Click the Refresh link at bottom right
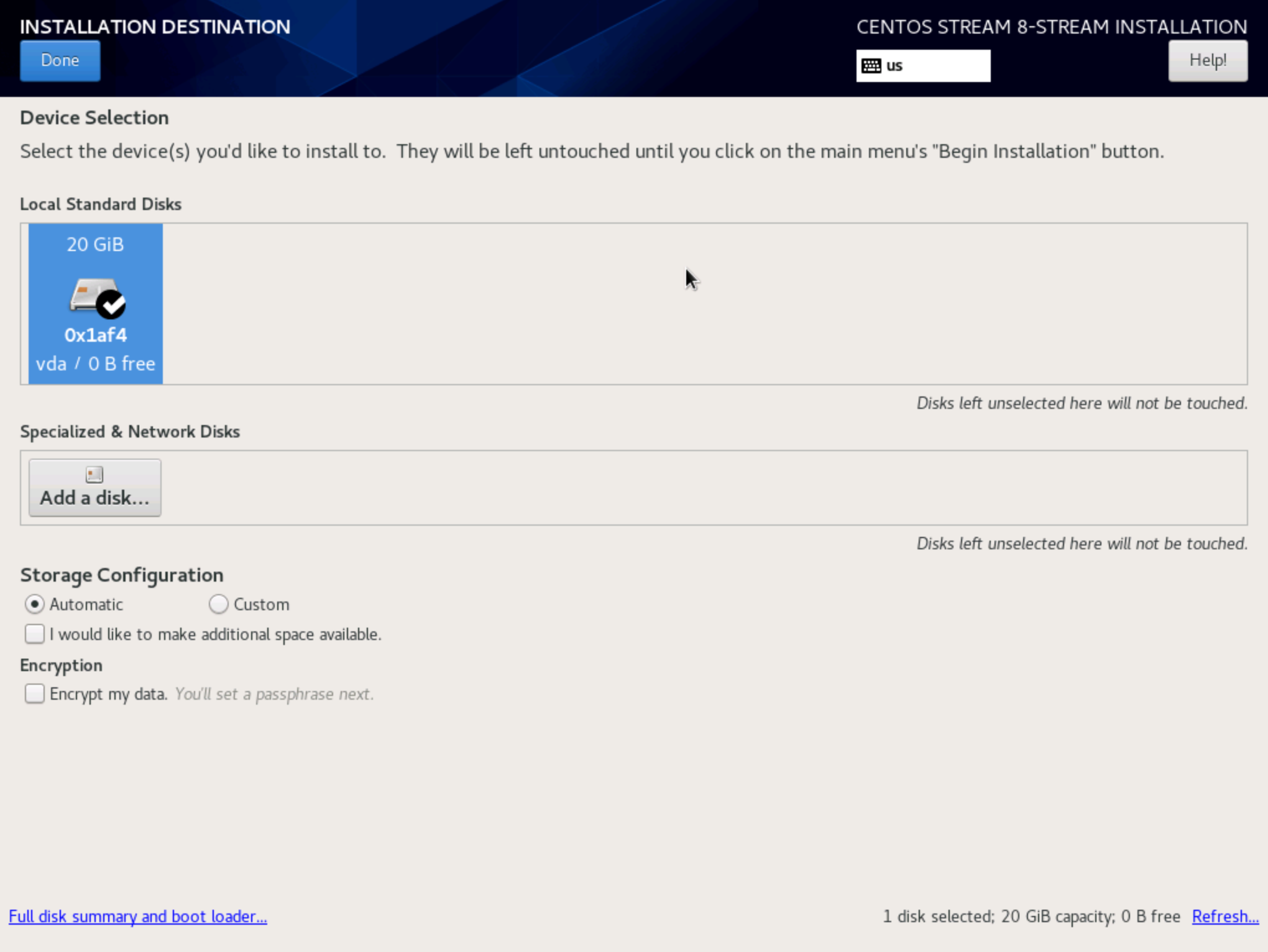The width and height of the screenshot is (1268, 952). [x=1225, y=916]
